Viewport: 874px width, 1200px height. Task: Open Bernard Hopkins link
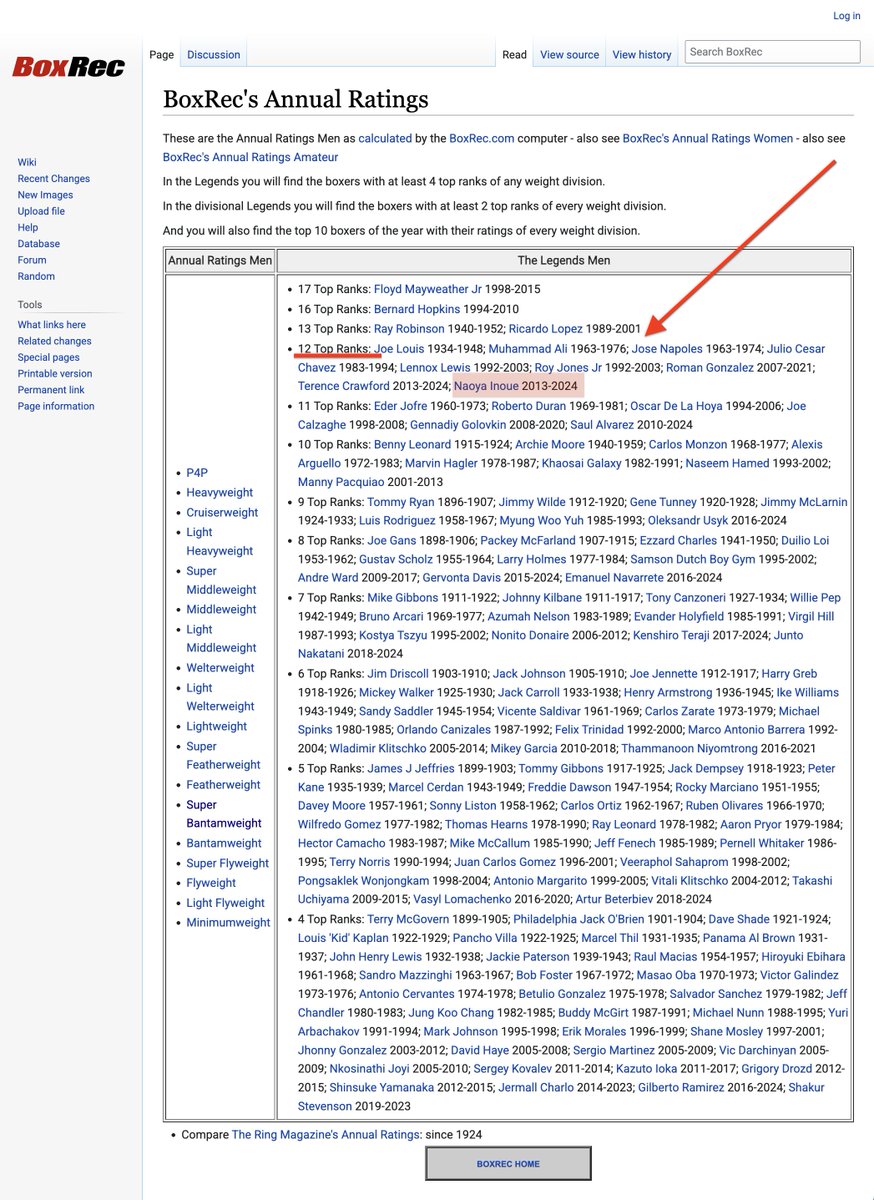[x=417, y=309]
